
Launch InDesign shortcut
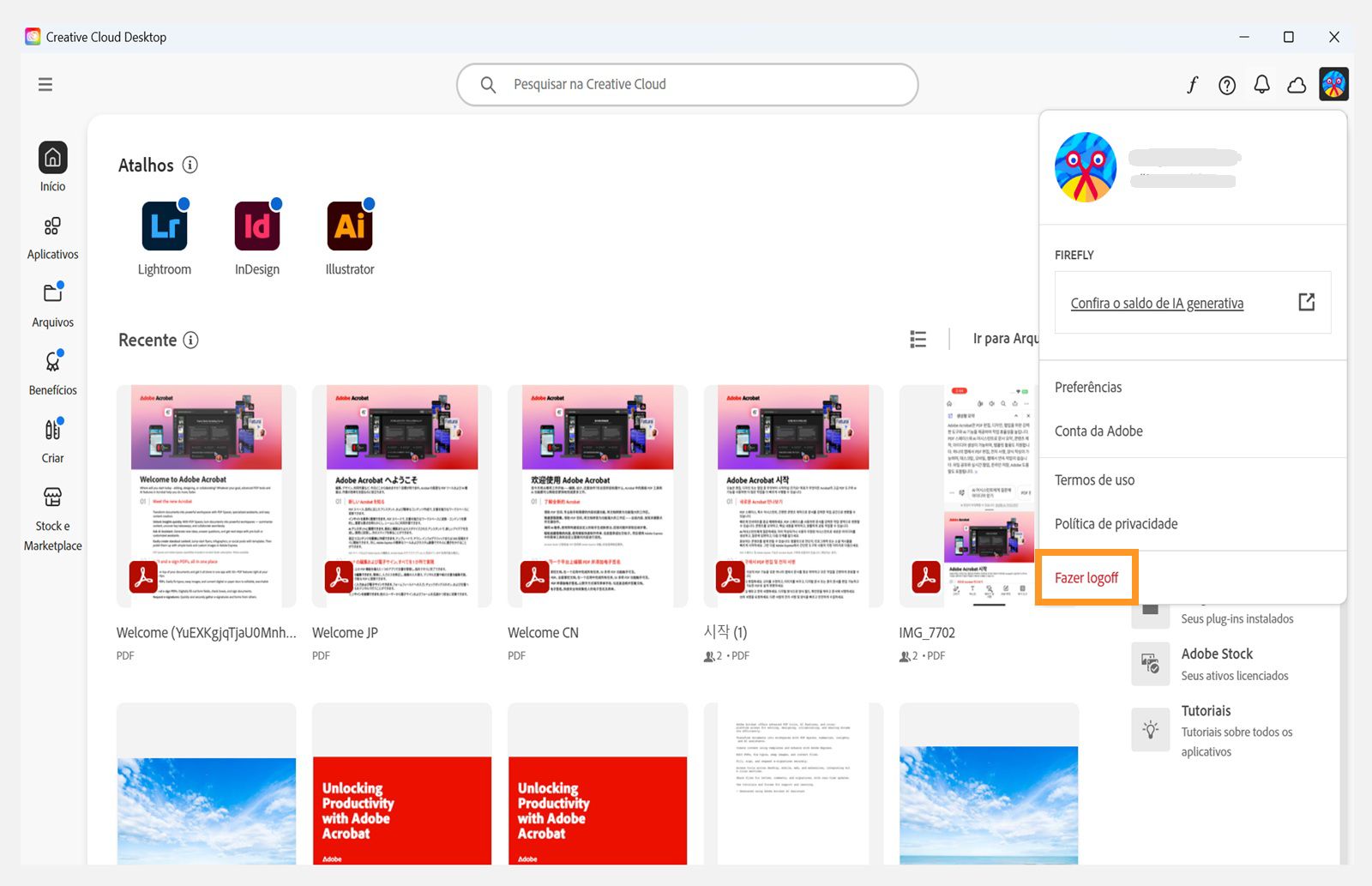pyautogui.click(x=257, y=226)
